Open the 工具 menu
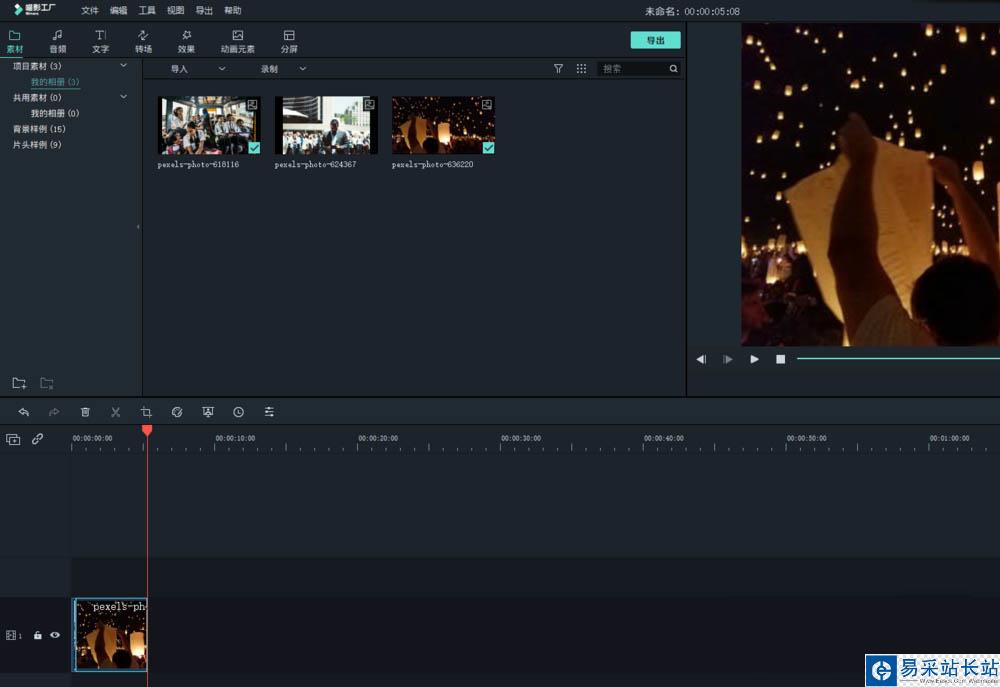The width and height of the screenshot is (1000, 687). pyautogui.click(x=147, y=10)
